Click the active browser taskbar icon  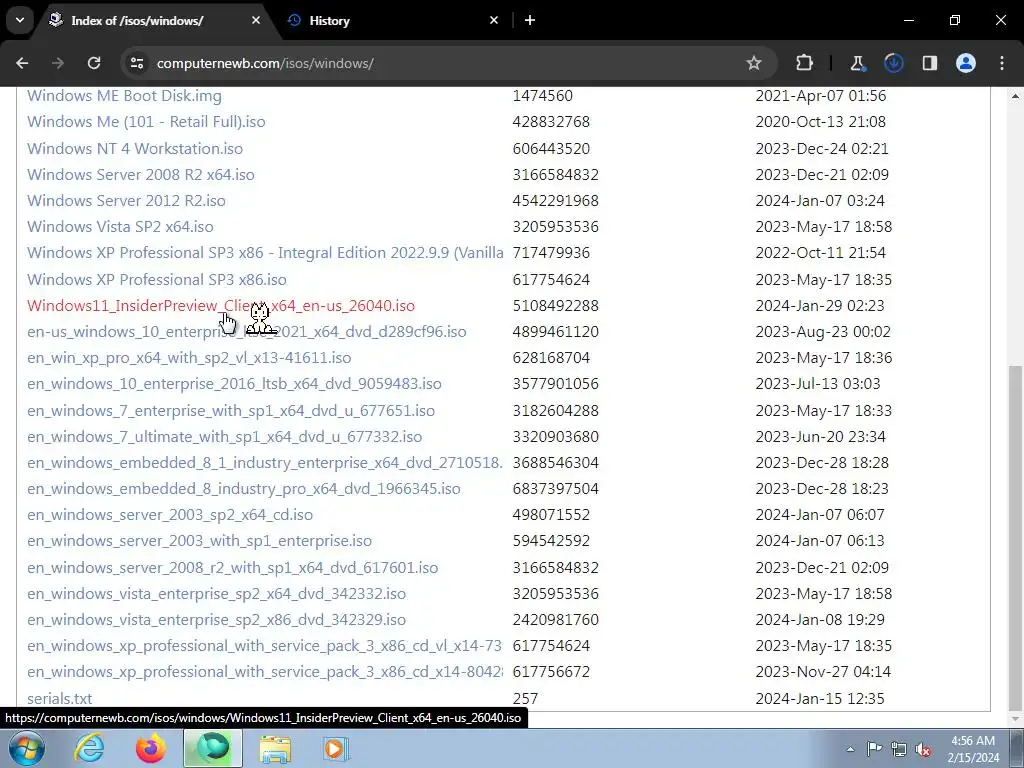[213, 748]
